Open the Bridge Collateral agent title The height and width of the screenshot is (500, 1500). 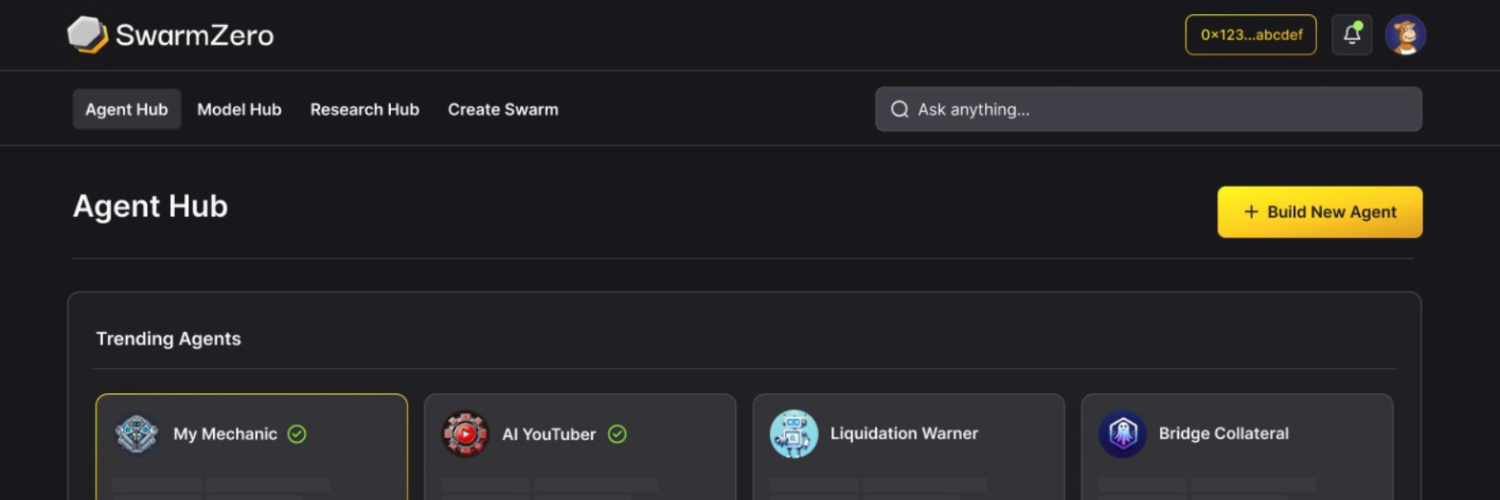point(1223,433)
